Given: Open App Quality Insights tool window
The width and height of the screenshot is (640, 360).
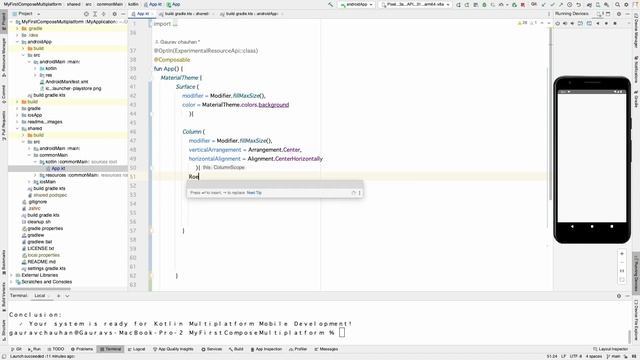Looking at the screenshot, I should tap(173, 349).
